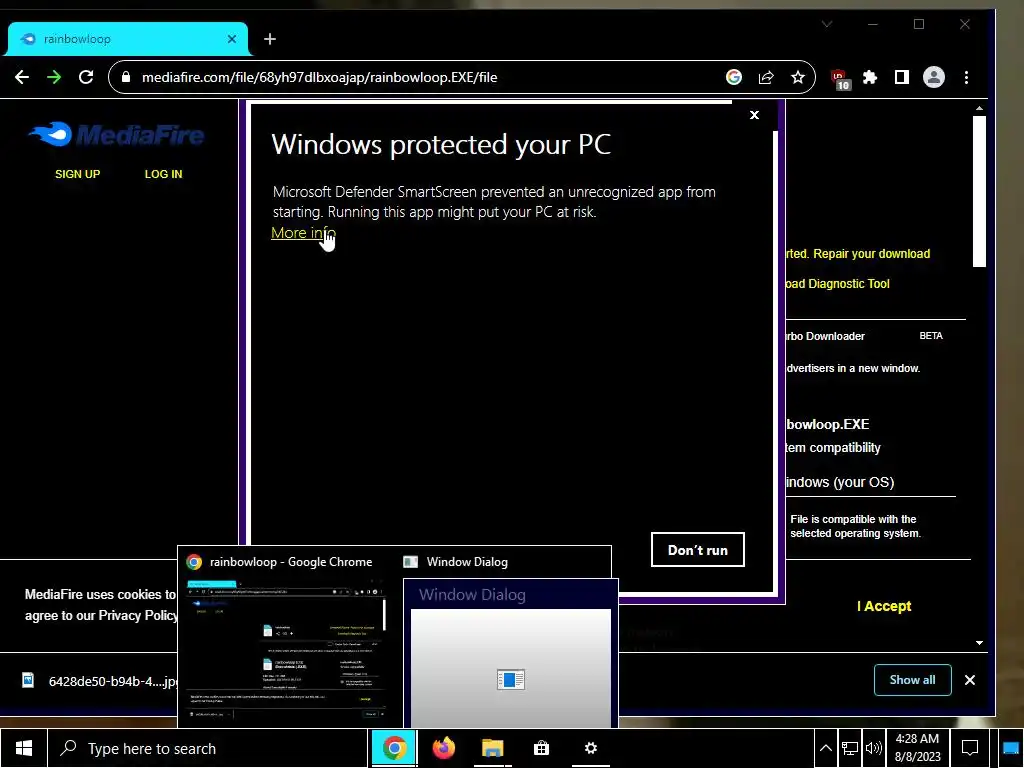
Task: Reload the MediaFire page
Action: pos(86,77)
